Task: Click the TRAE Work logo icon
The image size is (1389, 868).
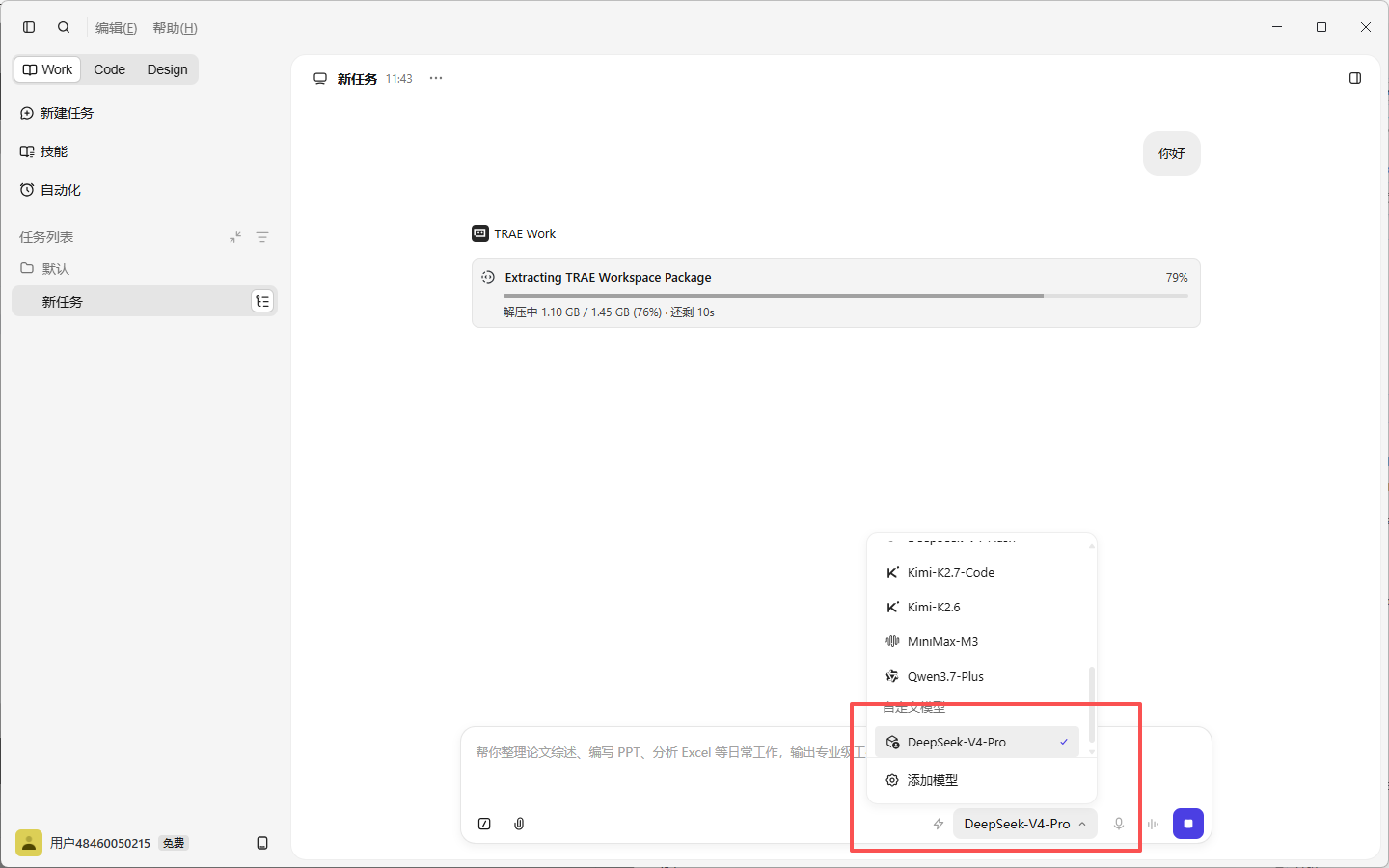Action: pyautogui.click(x=480, y=233)
